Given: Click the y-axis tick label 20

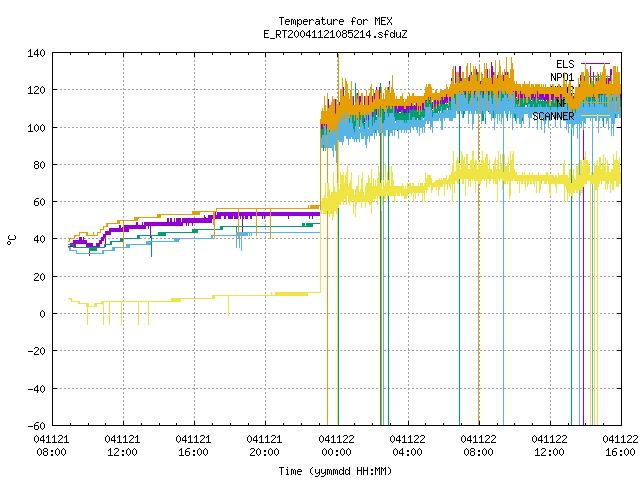Looking at the screenshot, I should (x=39, y=277).
